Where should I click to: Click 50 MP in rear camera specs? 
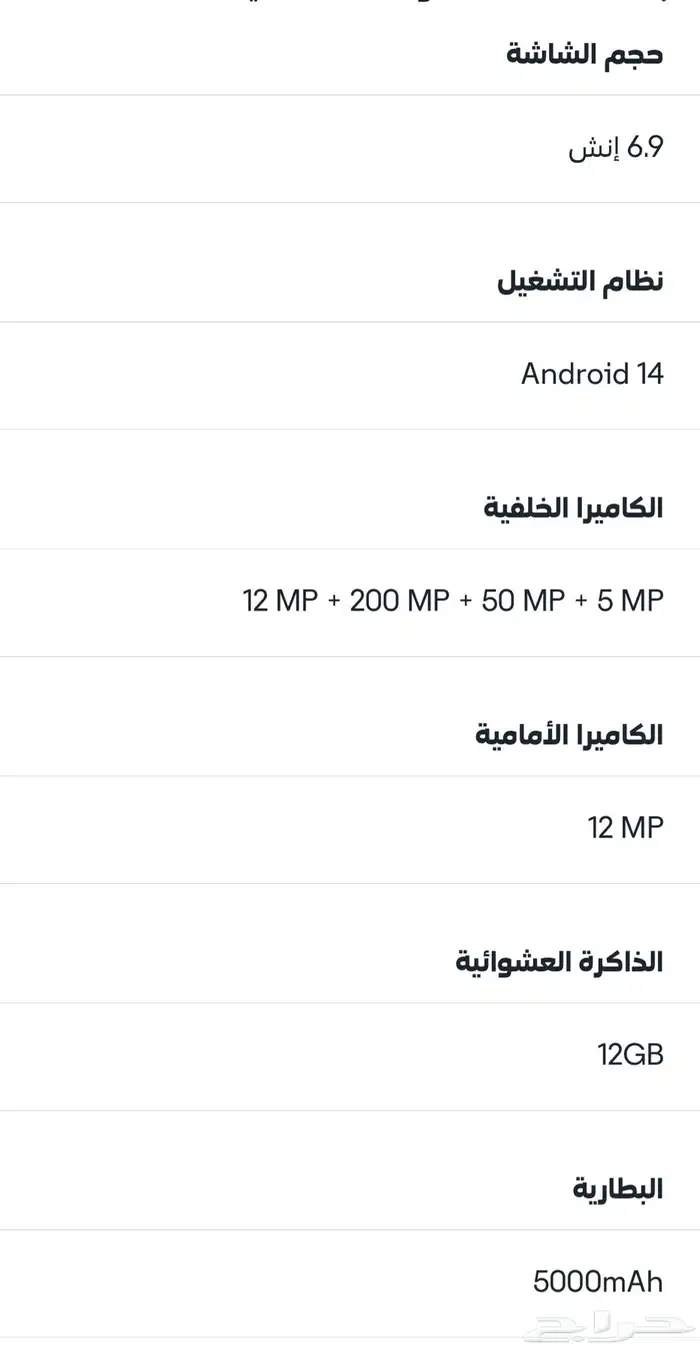point(524,601)
